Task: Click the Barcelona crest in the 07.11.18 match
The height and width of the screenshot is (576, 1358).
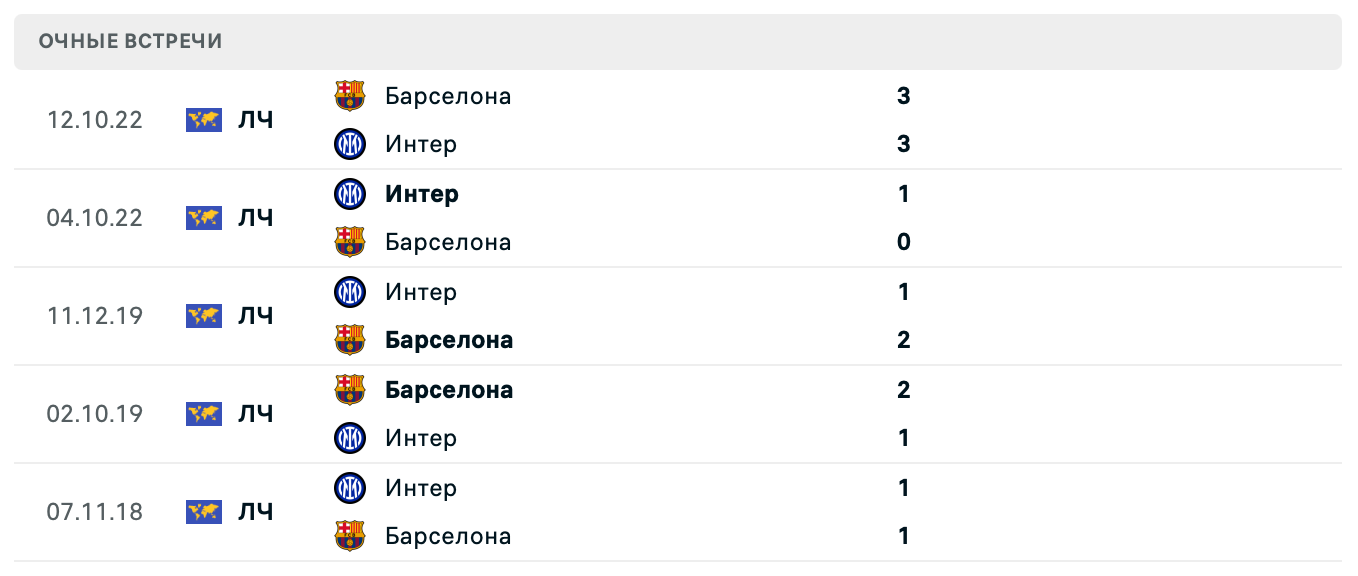Action: click(x=350, y=536)
